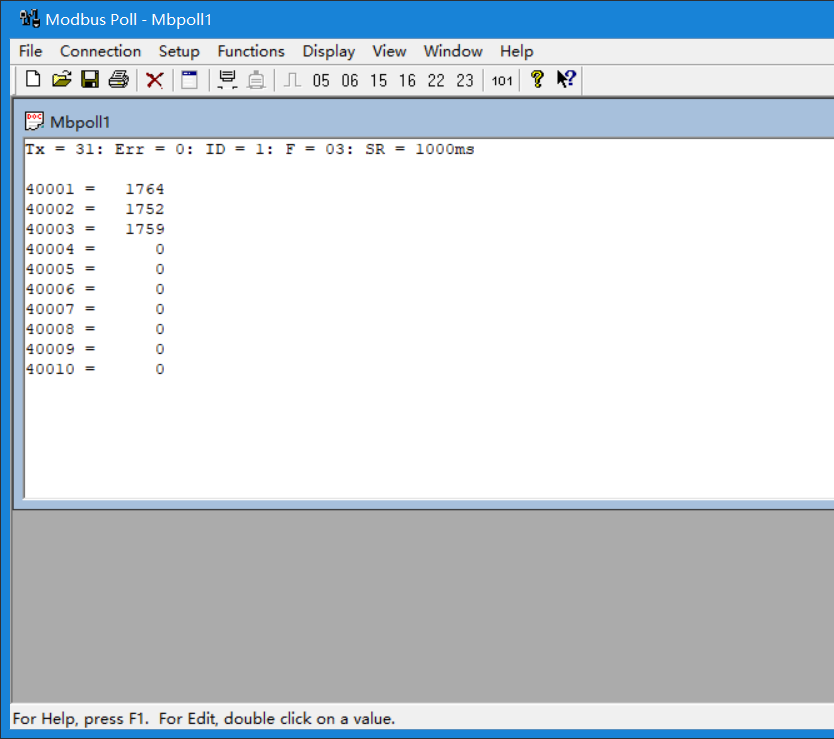Select register 40002 value 1752
The image size is (834, 739).
[x=145, y=209]
